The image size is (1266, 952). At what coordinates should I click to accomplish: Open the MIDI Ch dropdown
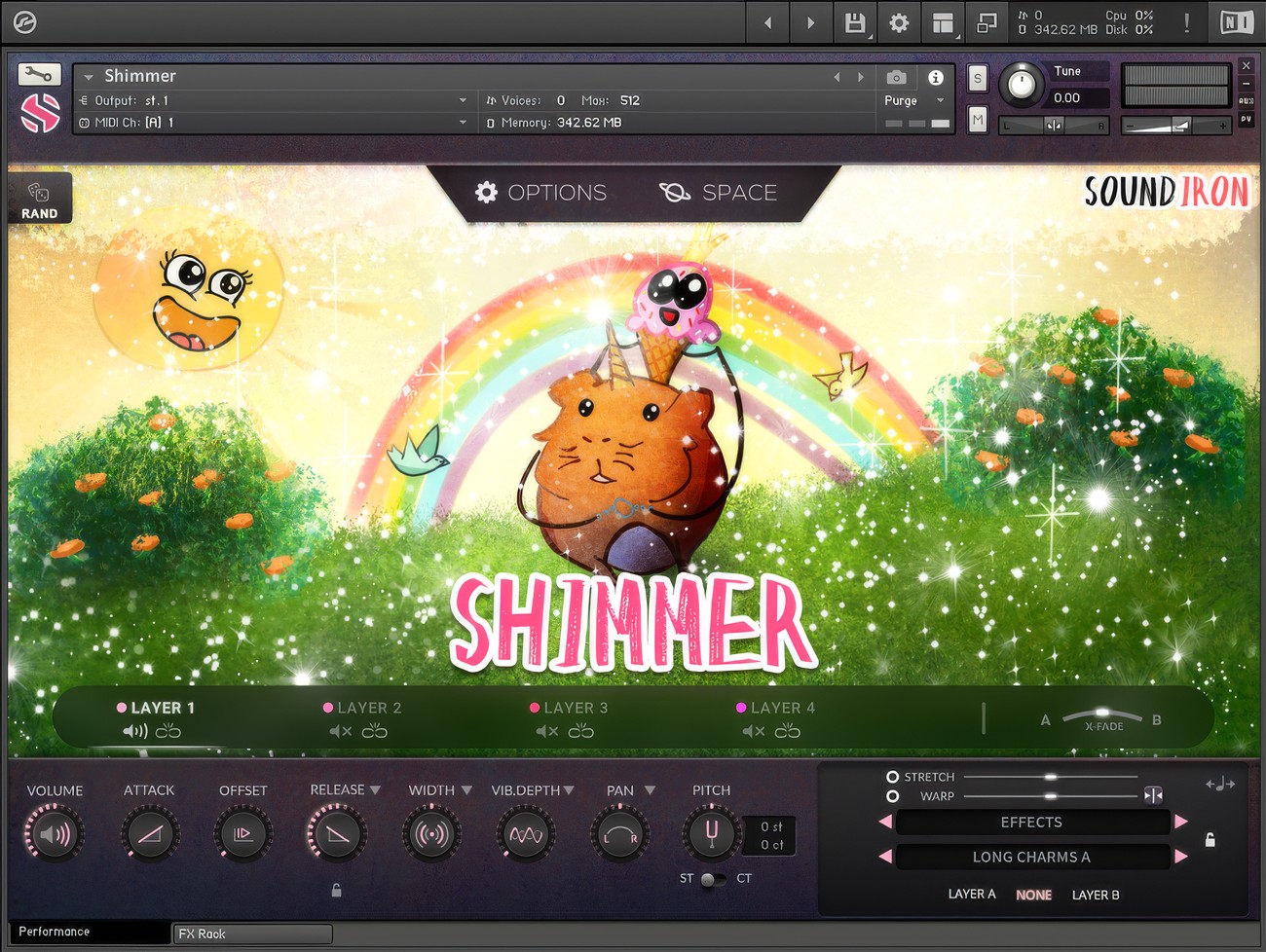click(x=463, y=123)
